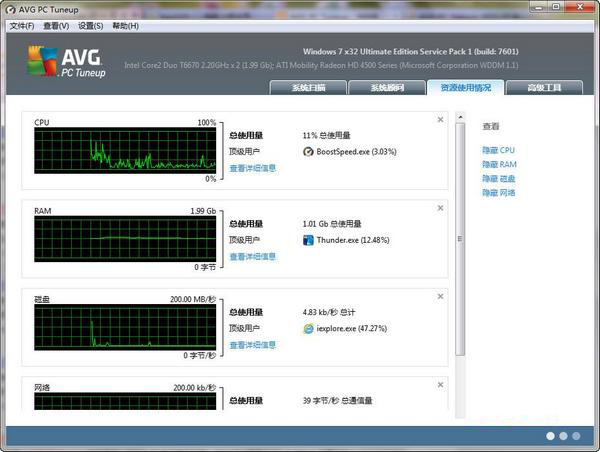Click the CPU usage graph
The width and height of the screenshot is (600, 452).
pyautogui.click(x=125, y=150)
